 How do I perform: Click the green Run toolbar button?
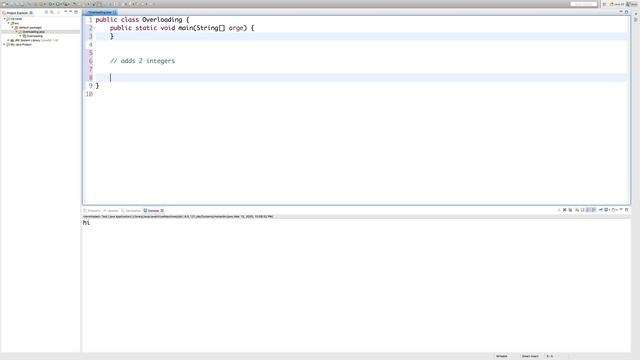[x=58, y=4]
